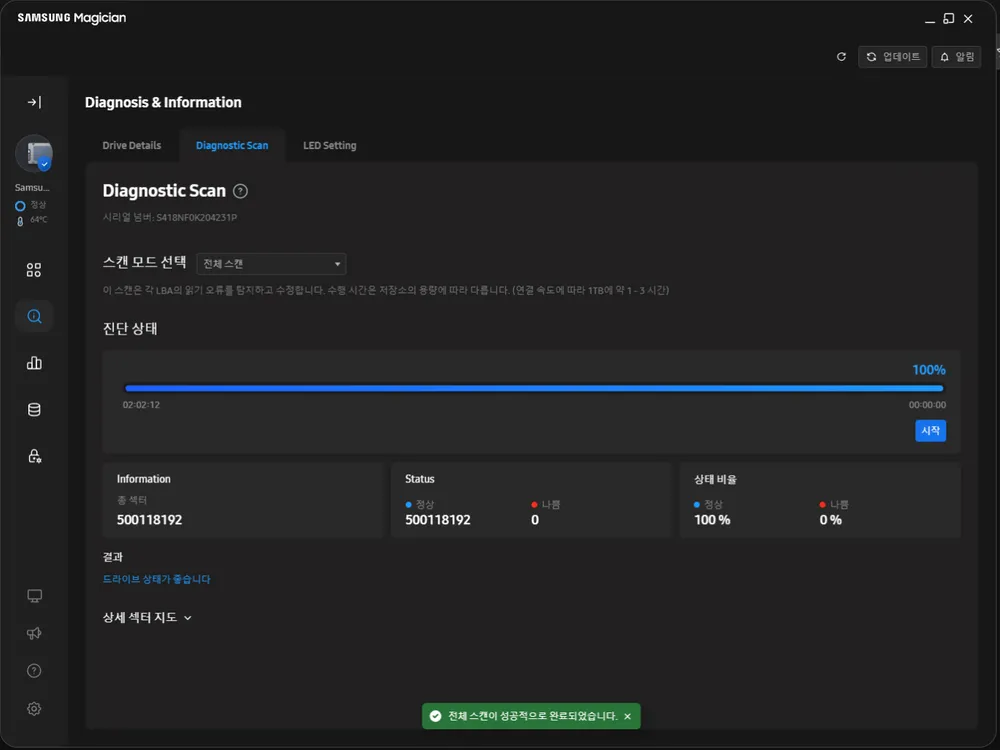This screenshot has width=1000, height=750.
Task: Click the monitor icon in lower sidebar
Action: [34, 596]
